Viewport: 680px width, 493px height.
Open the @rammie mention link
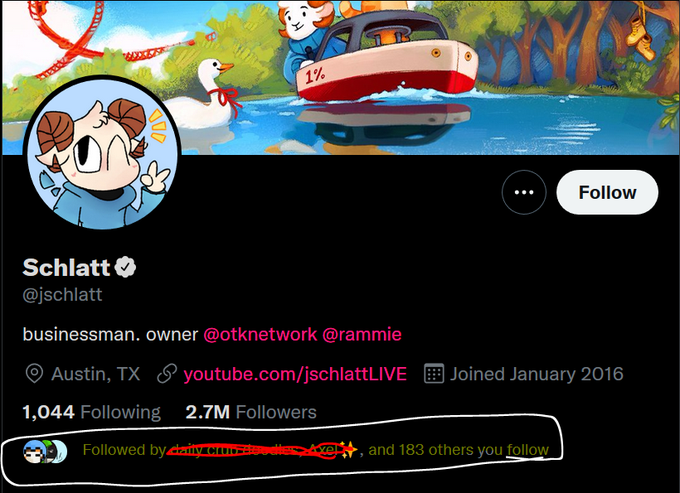[x=362, y=334]
